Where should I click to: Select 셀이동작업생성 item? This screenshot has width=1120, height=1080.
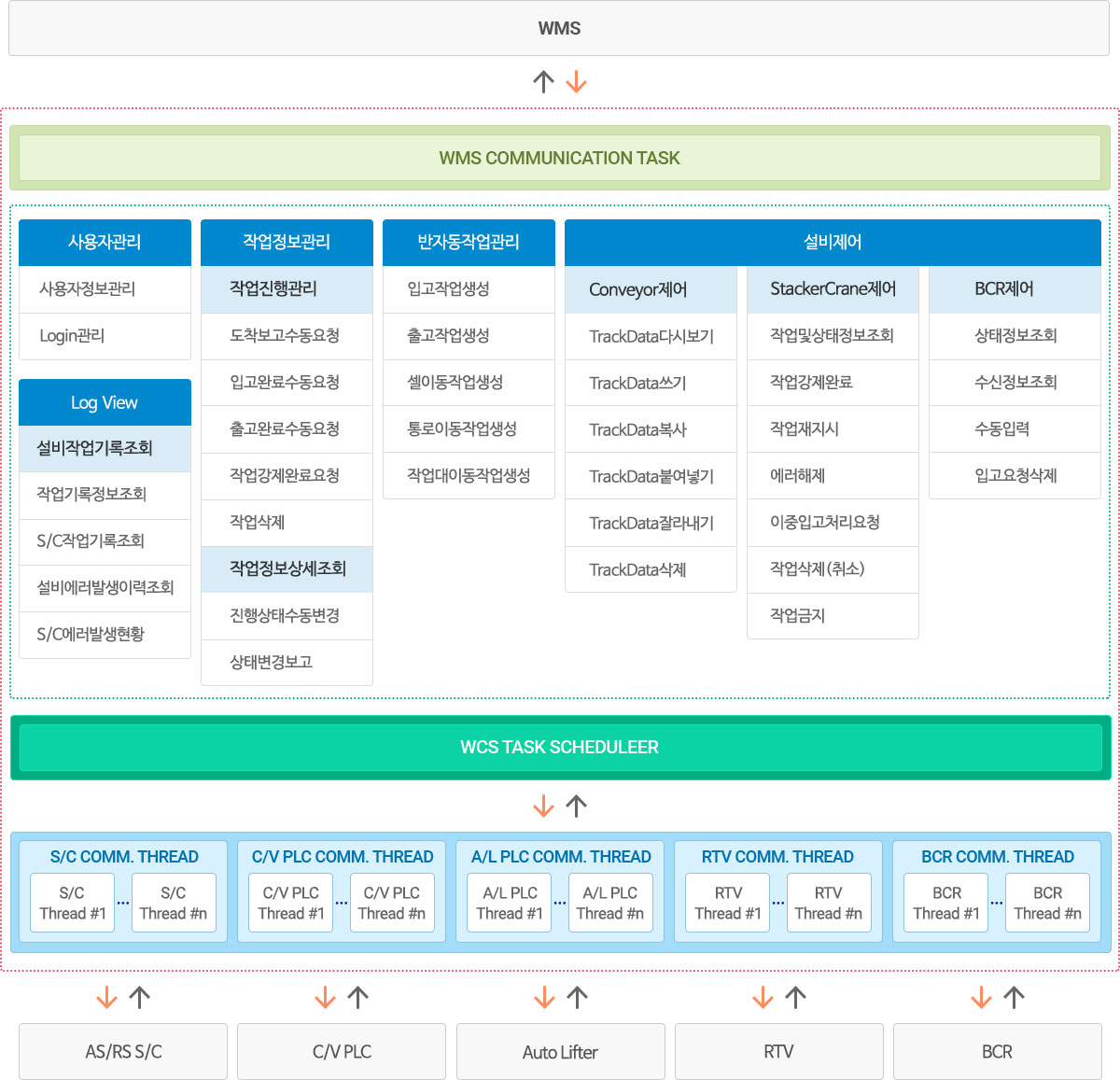click(469, 383)
